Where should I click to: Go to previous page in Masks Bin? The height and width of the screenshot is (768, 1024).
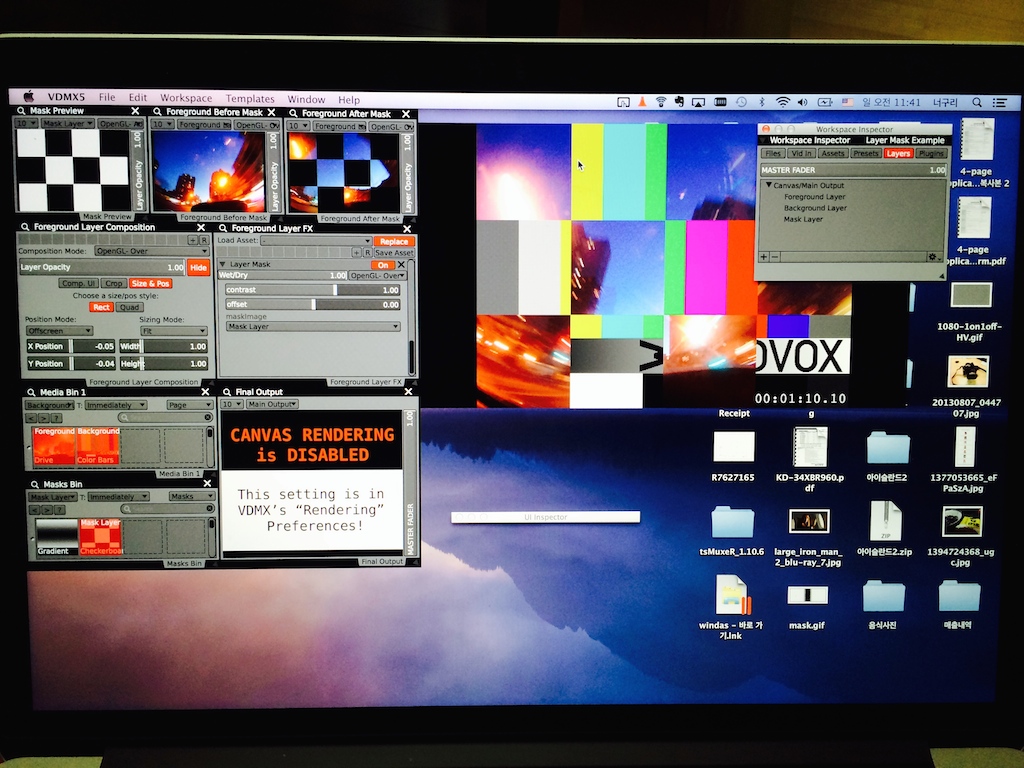[36, 509]
